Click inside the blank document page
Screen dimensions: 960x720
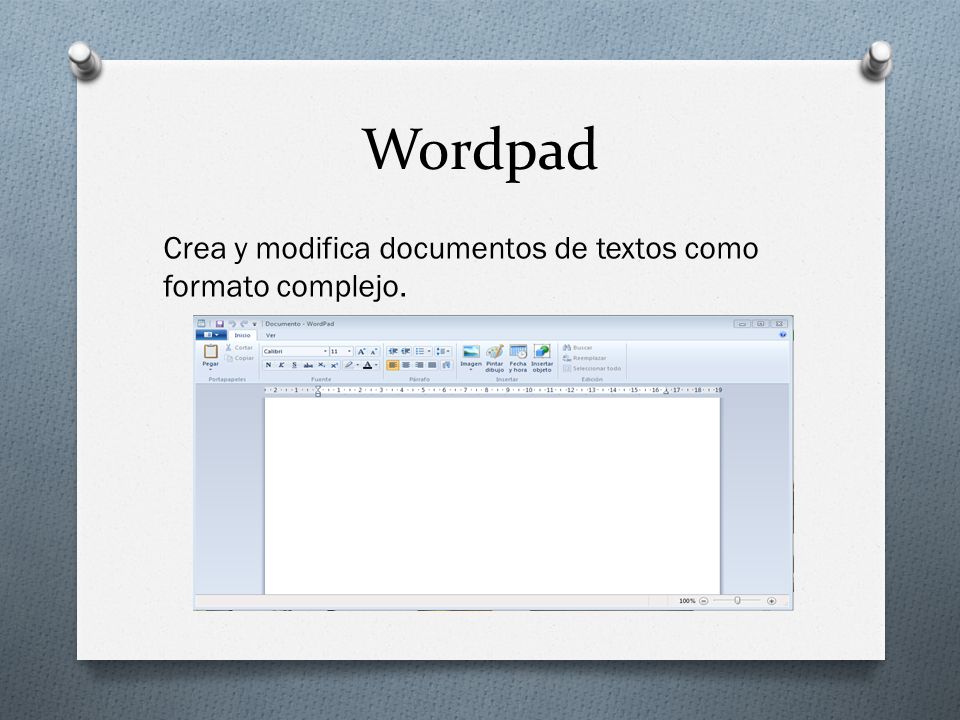(x=492, y=496)
